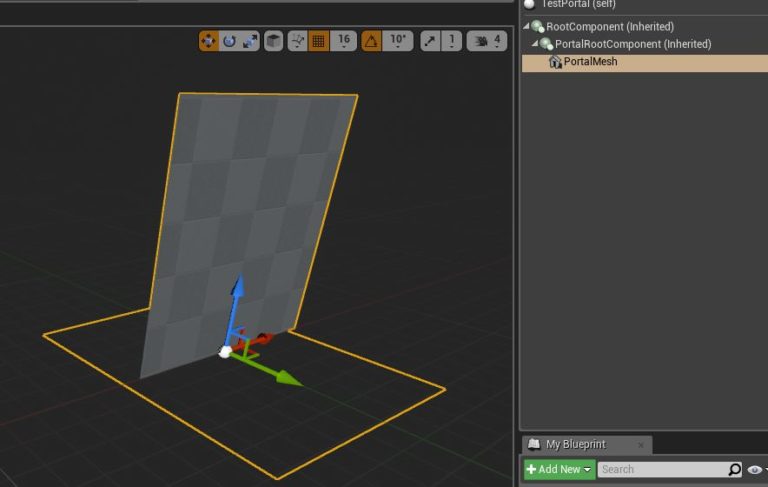This screenshot has width=768, height=487.
Task: Collapse the RootComponent (Inherited) tree arrow
Action: point(527,26)
